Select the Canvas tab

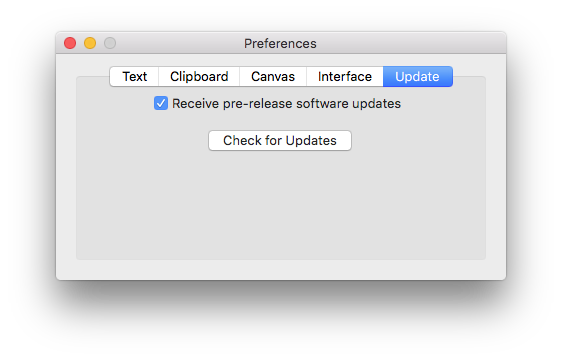point(273,76)
